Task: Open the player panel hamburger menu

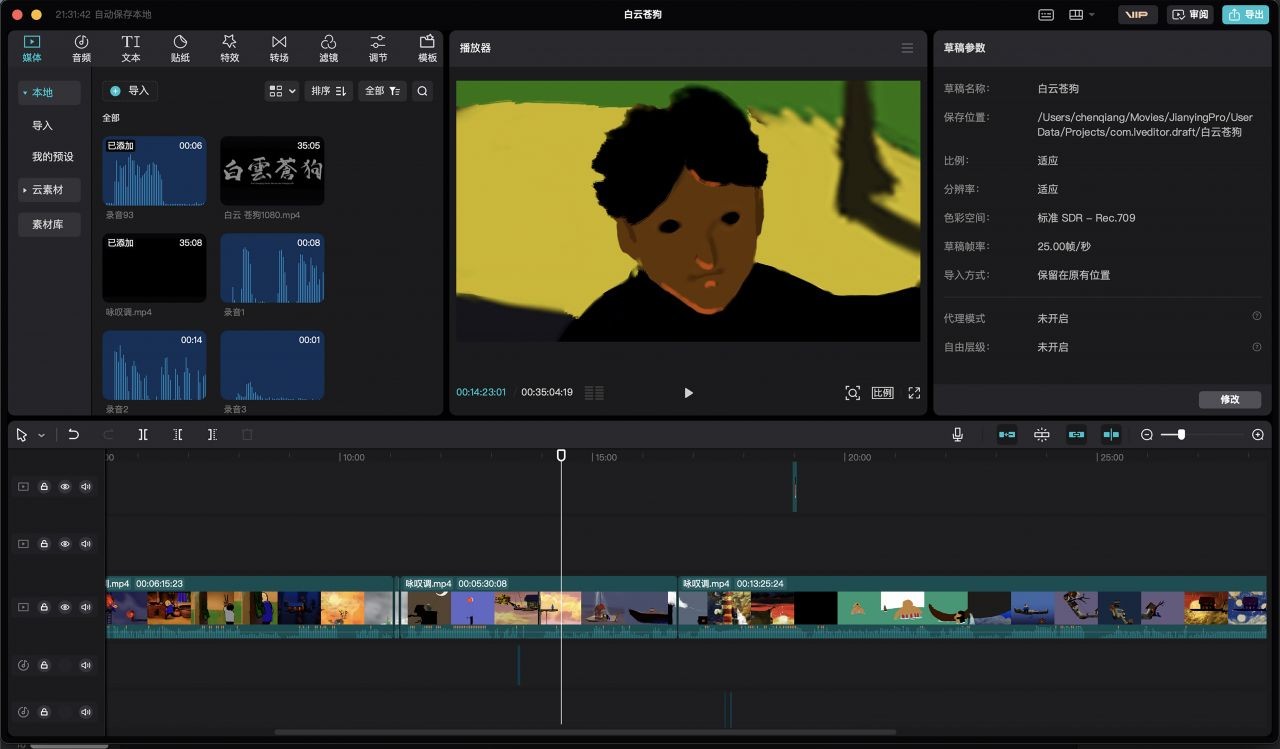Action: tap(907, 48)
